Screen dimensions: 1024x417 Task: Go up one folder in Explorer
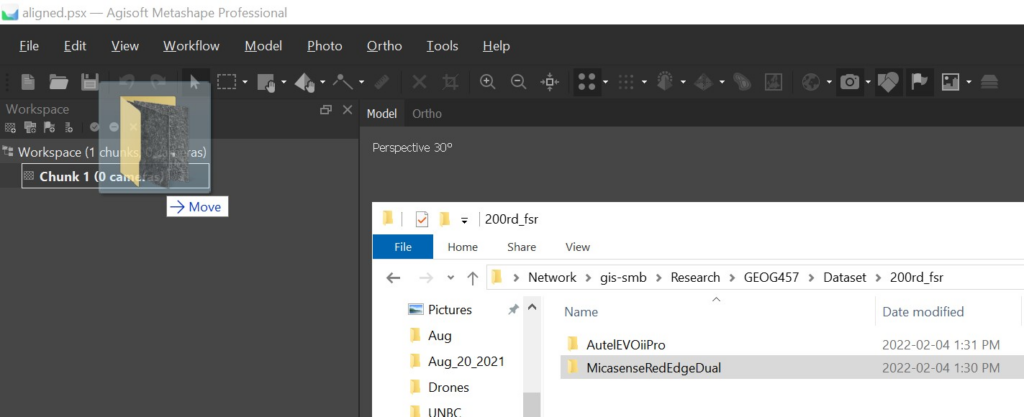(x=473, y=277)
